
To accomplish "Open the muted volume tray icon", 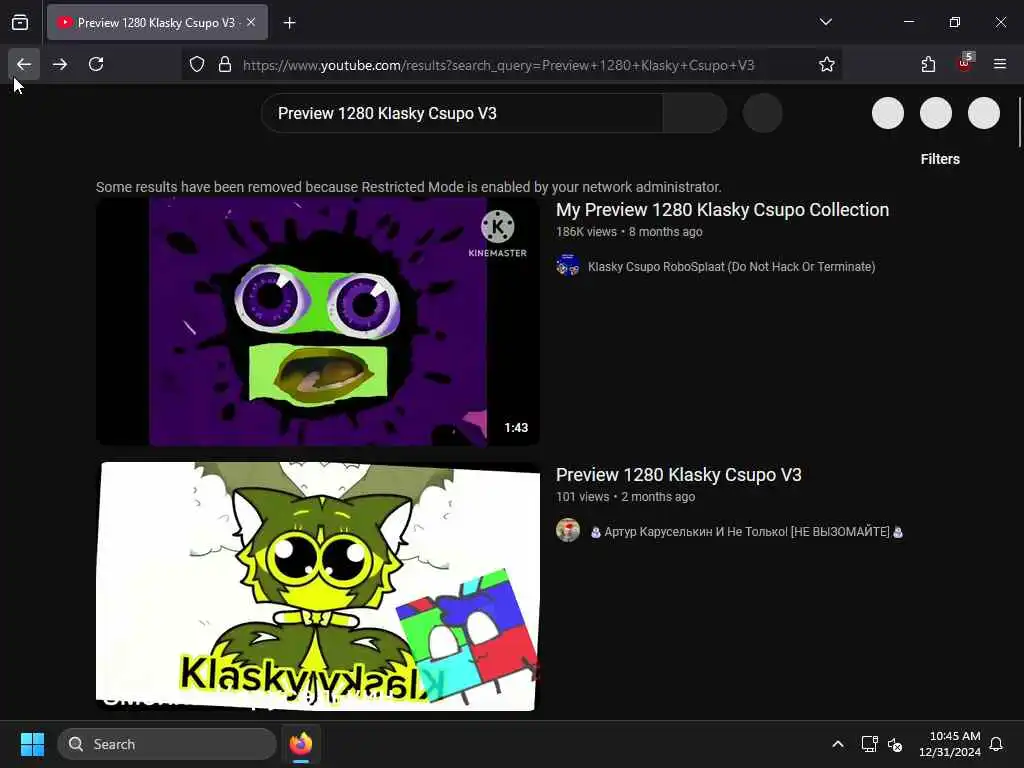I will point(895,744).
